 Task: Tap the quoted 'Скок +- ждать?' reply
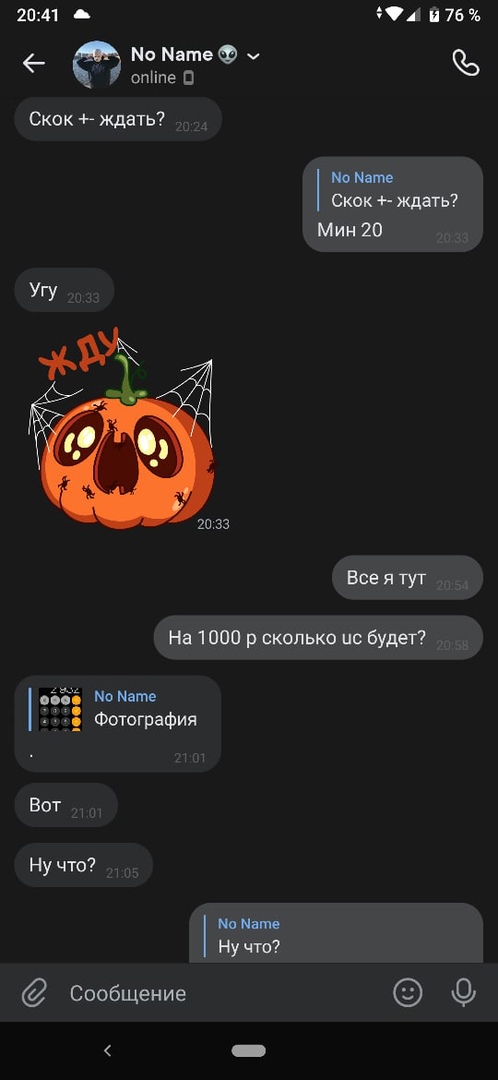393,189
